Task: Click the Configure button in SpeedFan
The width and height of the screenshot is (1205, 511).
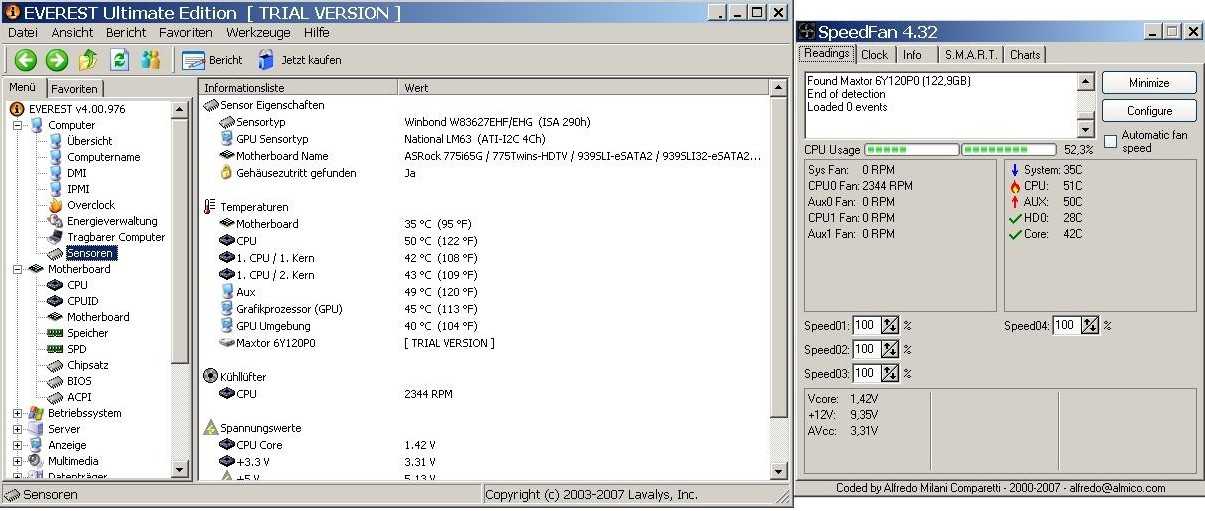Action: [1149, 111]
